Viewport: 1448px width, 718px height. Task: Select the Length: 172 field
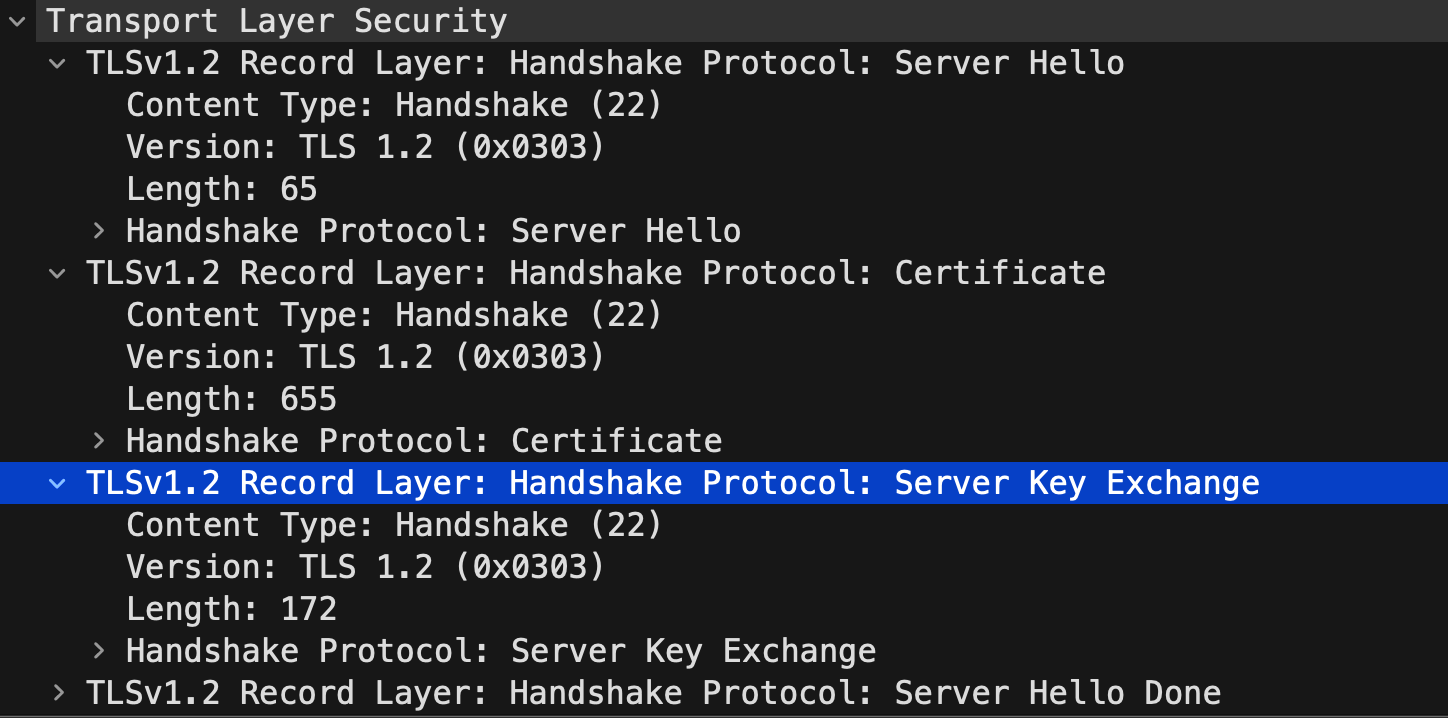[x=231, y=609]
